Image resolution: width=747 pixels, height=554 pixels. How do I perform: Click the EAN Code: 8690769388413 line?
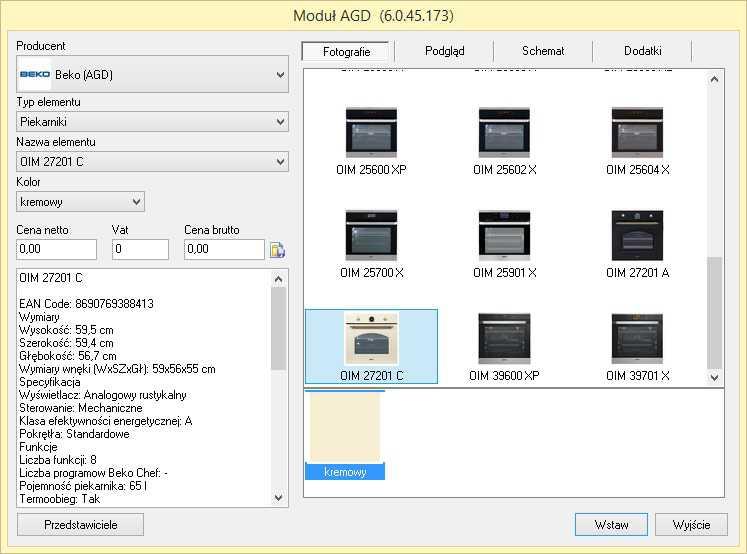tap(86, 303)
